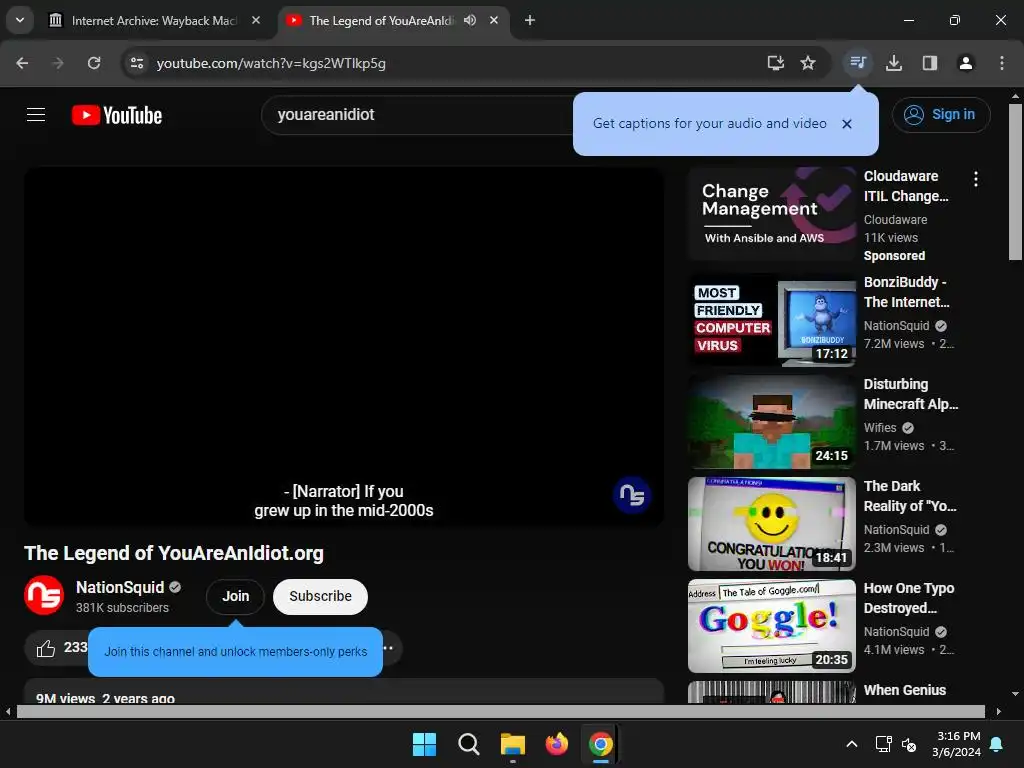Sign in to YouTube

tap(940, 115)
